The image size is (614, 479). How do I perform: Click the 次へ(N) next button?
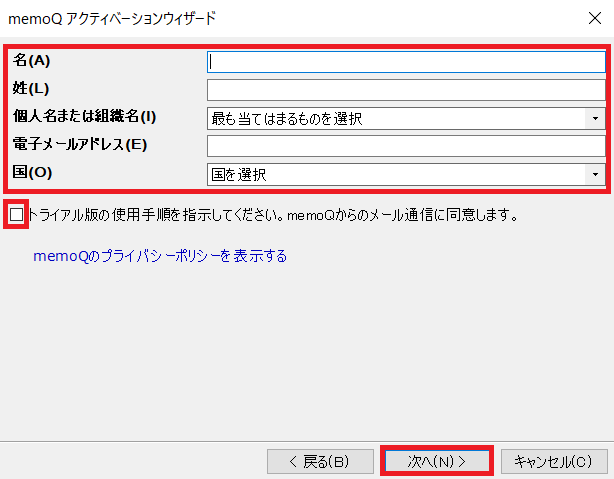click(x=436, y=461)
